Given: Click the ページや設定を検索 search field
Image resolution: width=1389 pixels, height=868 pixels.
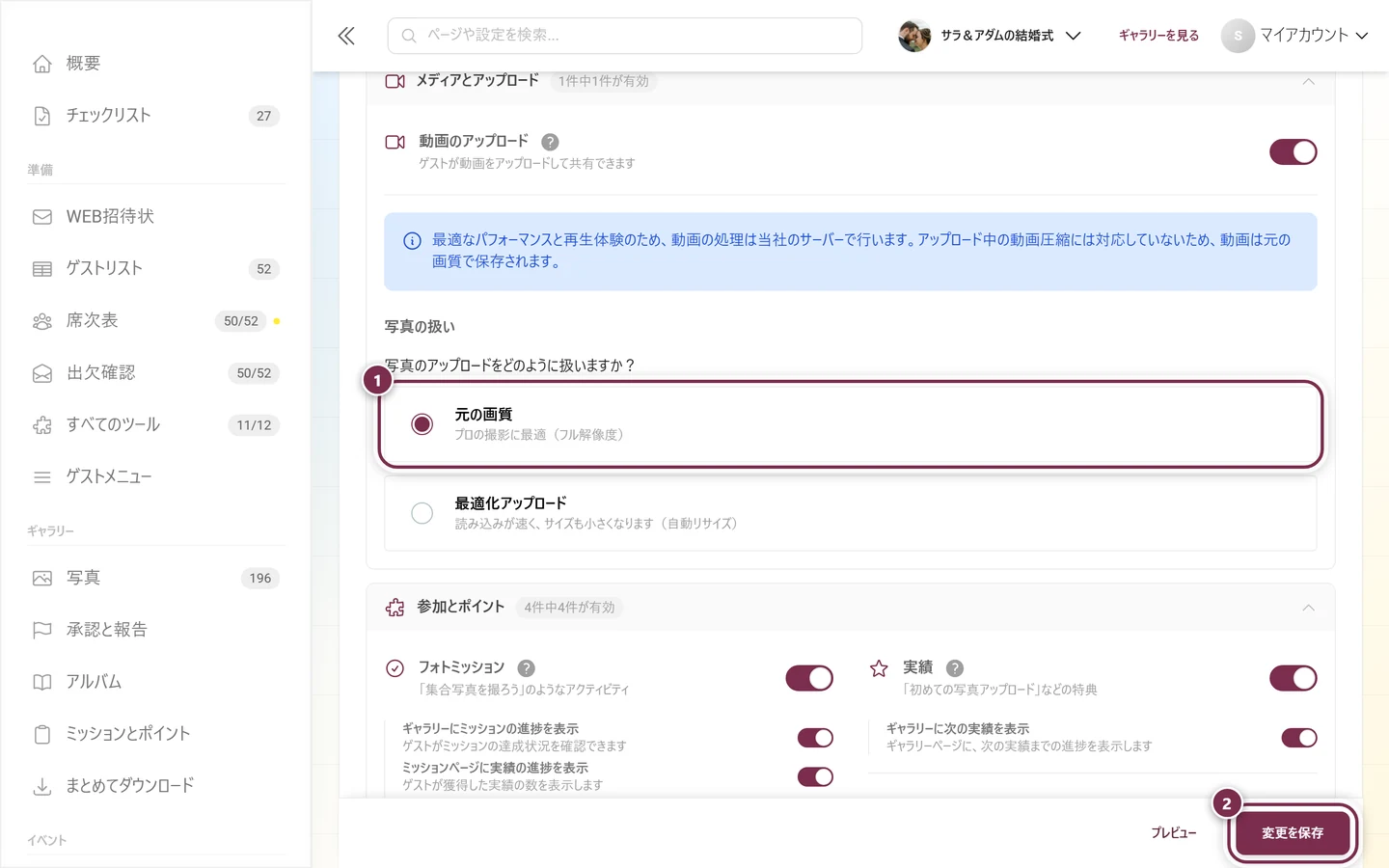Looking at the screenshot, I should [x=625, y=36].
